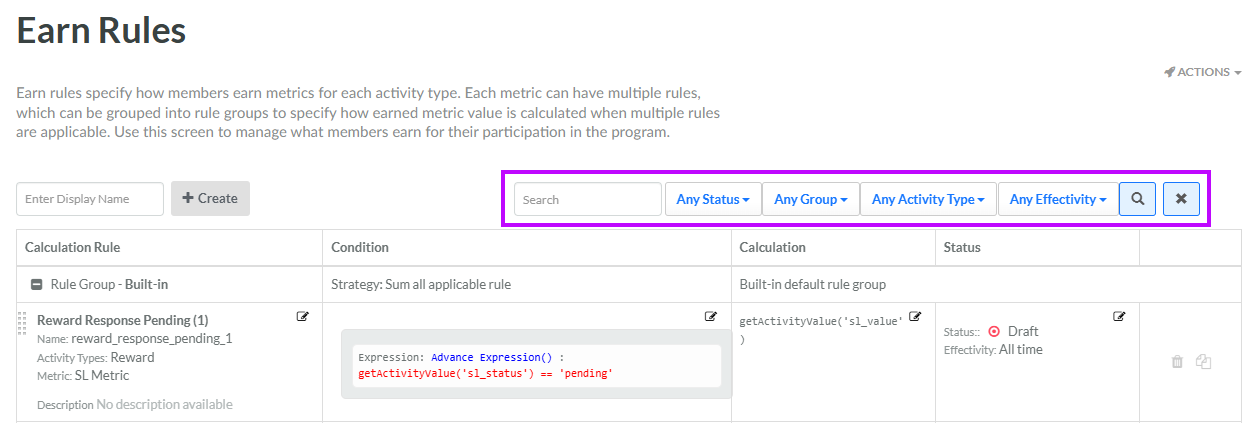Click the Enter Display Name field
The height and width of the screenshot is (423, 1254).
[90, 199]
